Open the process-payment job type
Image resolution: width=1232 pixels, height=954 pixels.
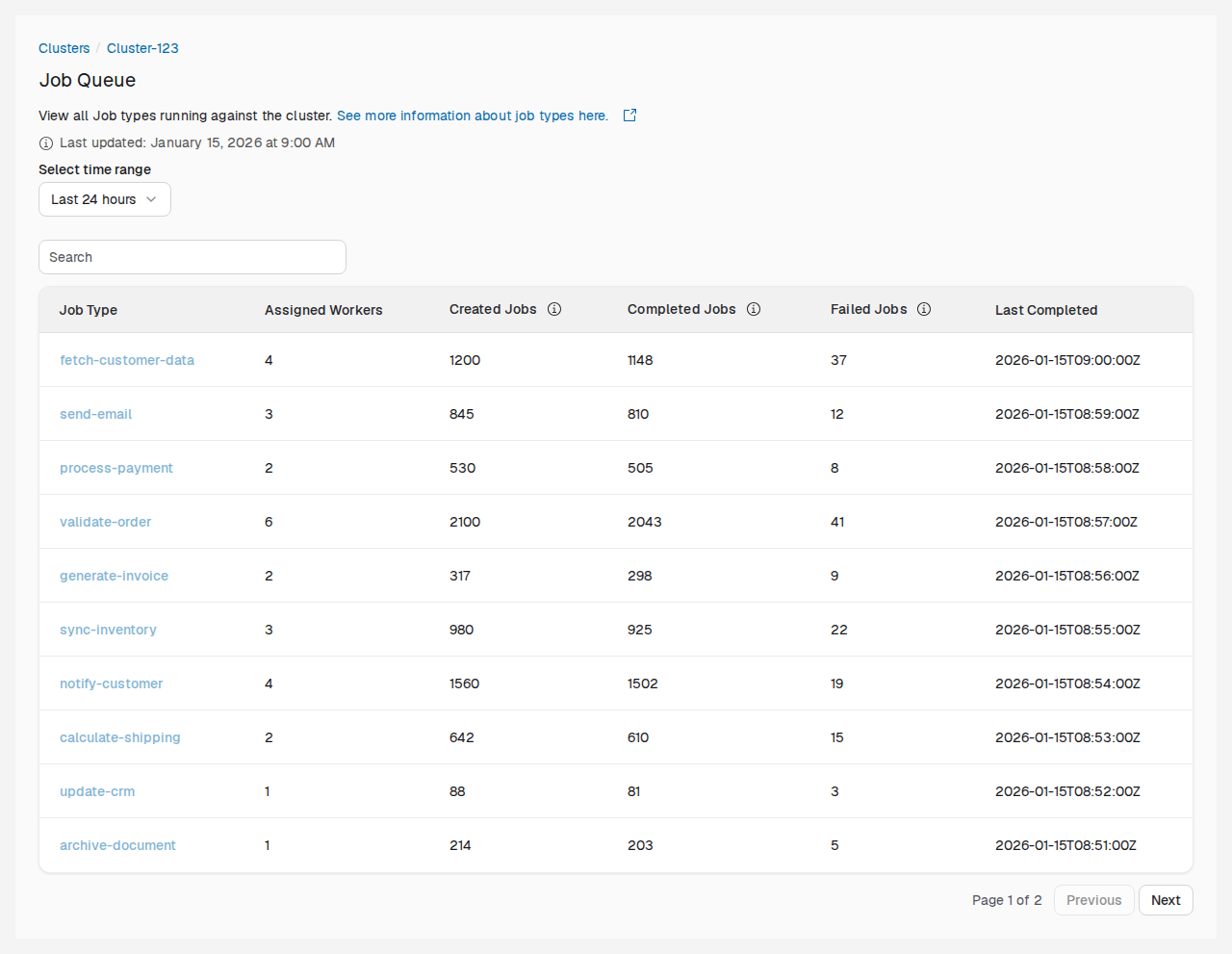[116, 468]
